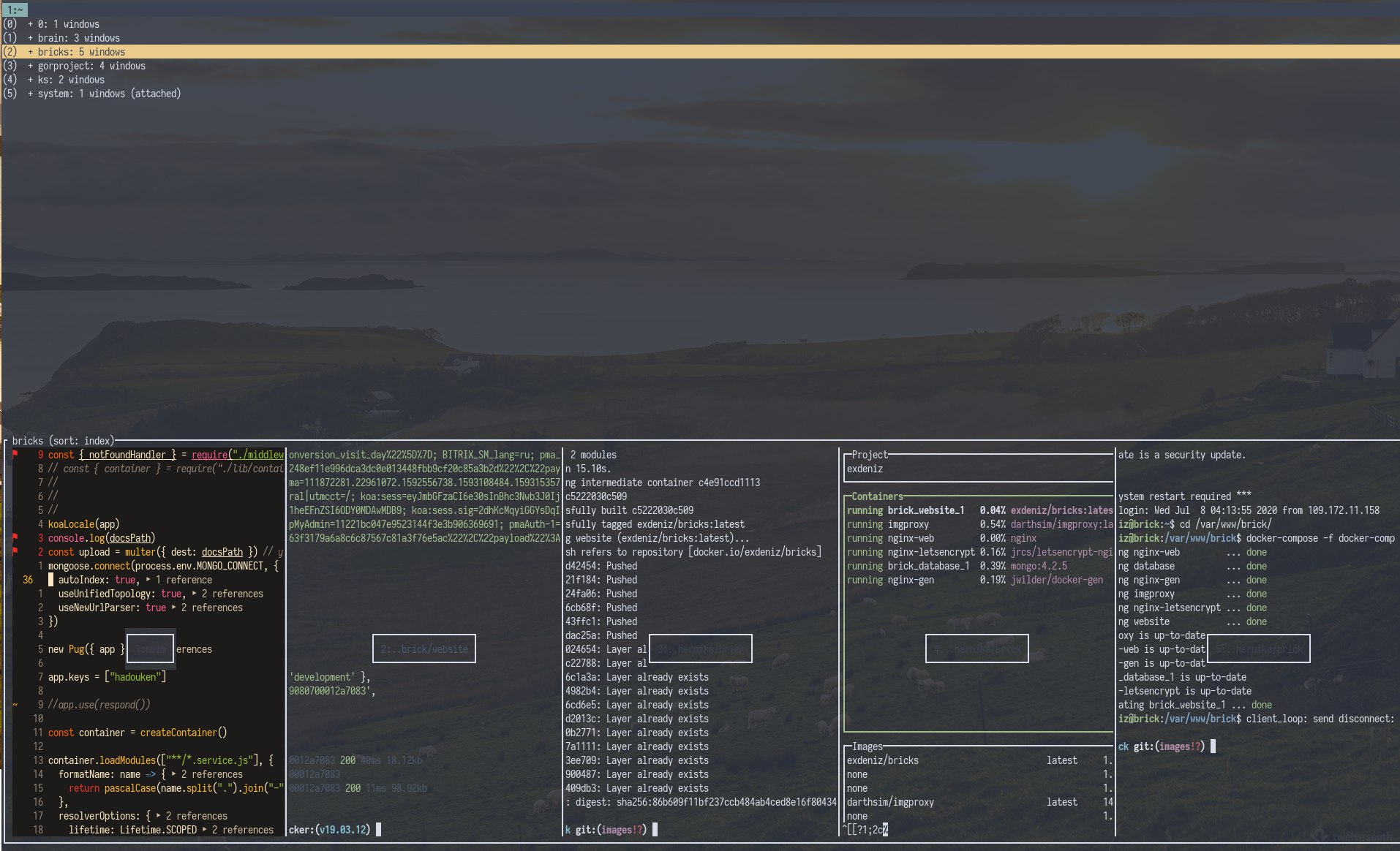Click the red flag sign beside line 9 notFoundHandler
1400x851 pixels.
click(15, 455)
